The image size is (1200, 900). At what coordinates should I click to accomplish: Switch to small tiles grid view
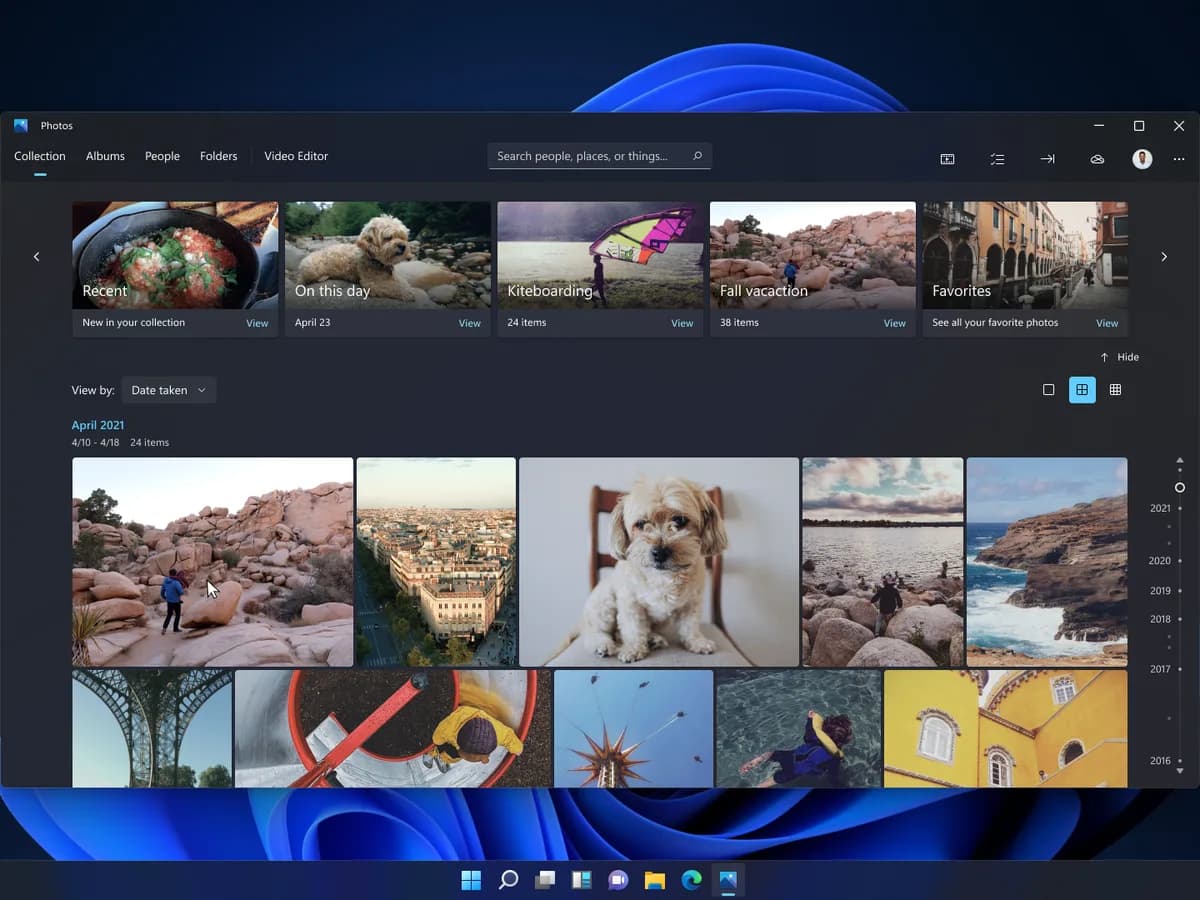[x=1115, y=390]
